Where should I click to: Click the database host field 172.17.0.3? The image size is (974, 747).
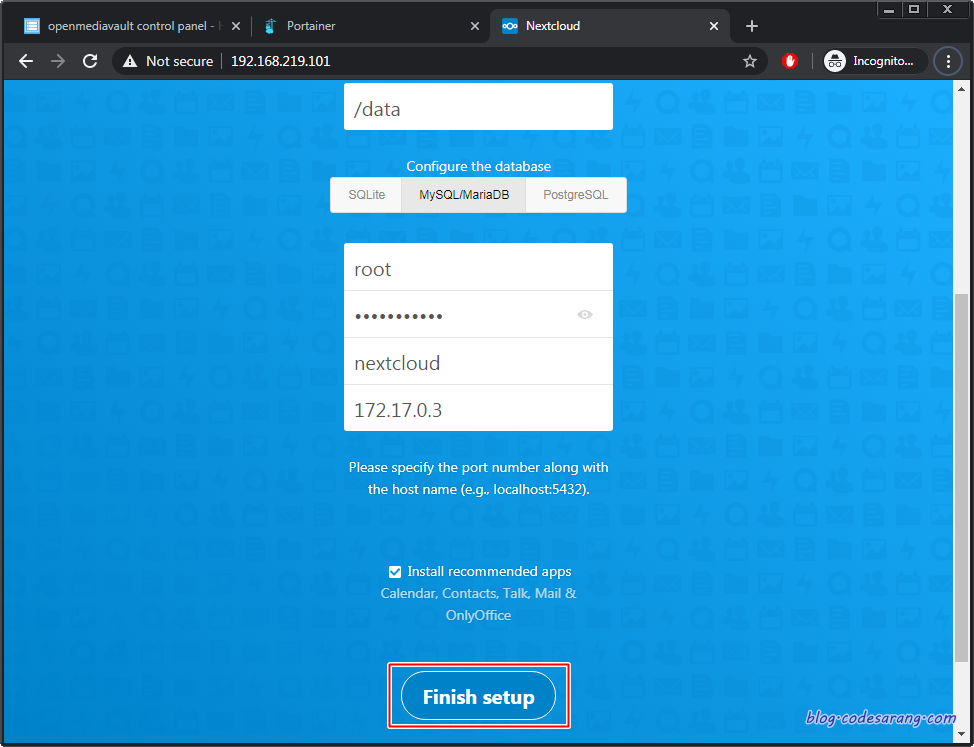pyautogui.click(x=478, y=408)
